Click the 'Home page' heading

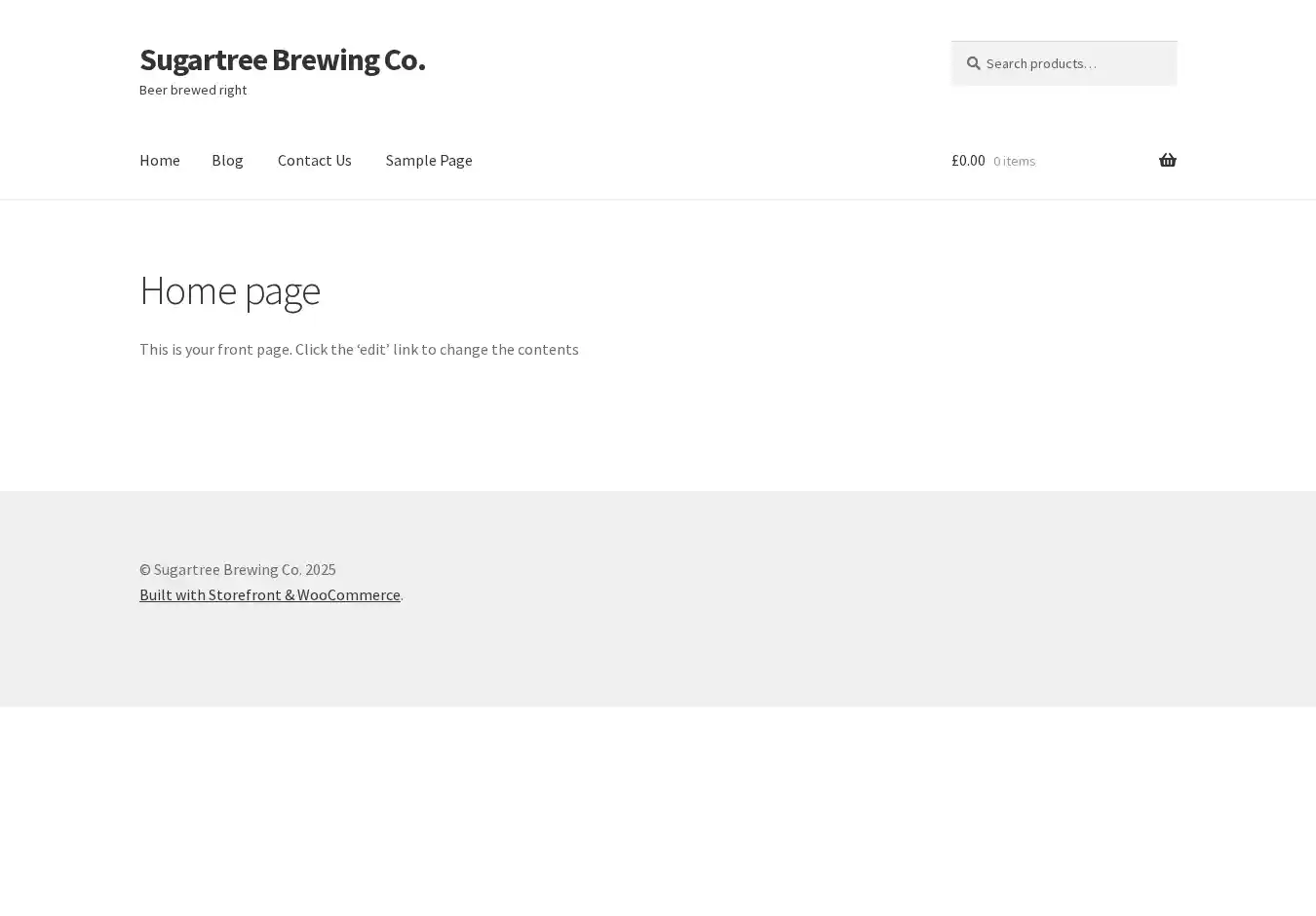click(x=230, y=290)
